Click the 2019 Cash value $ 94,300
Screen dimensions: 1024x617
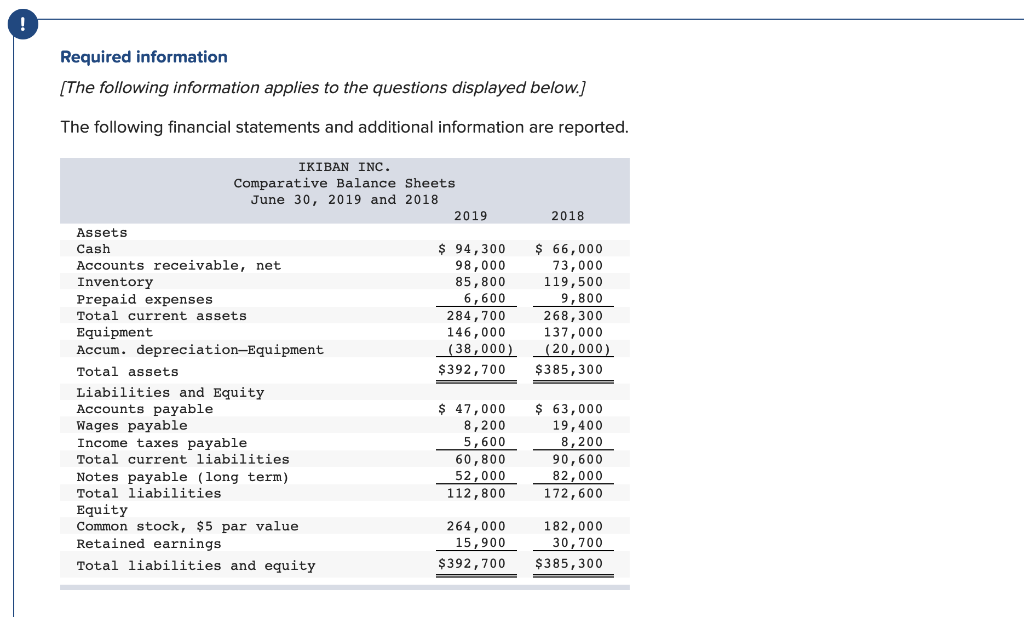click(472, 249)
